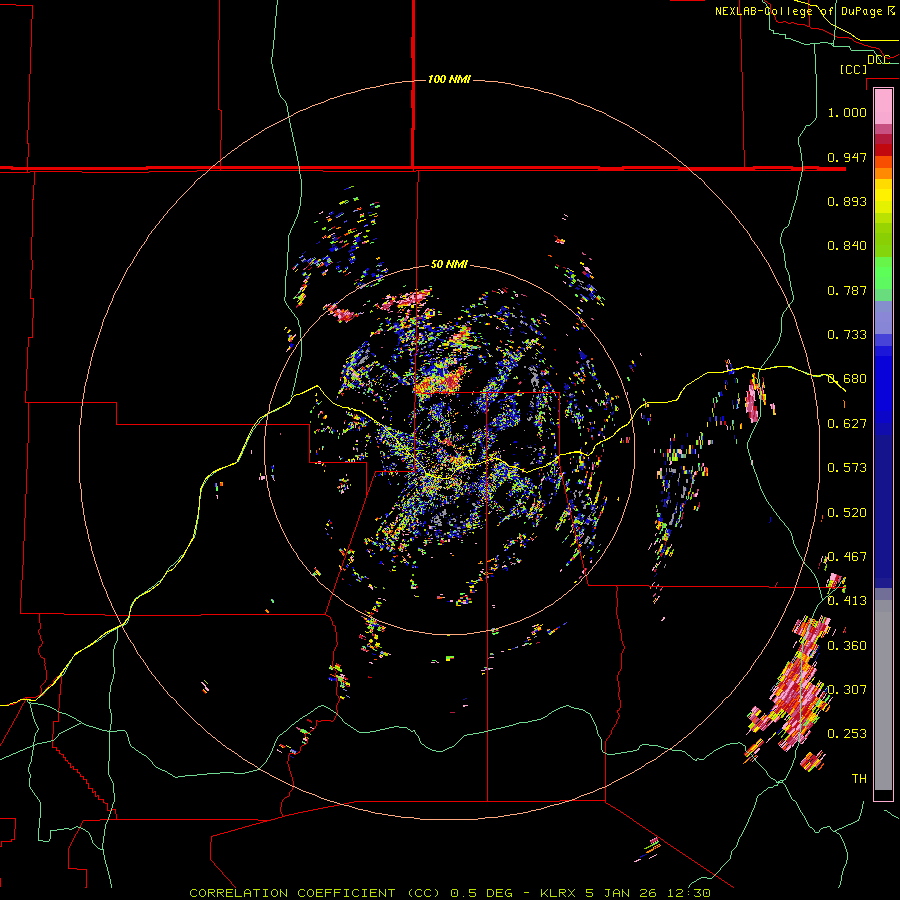Click the [CC] legend title

(853, 69)
